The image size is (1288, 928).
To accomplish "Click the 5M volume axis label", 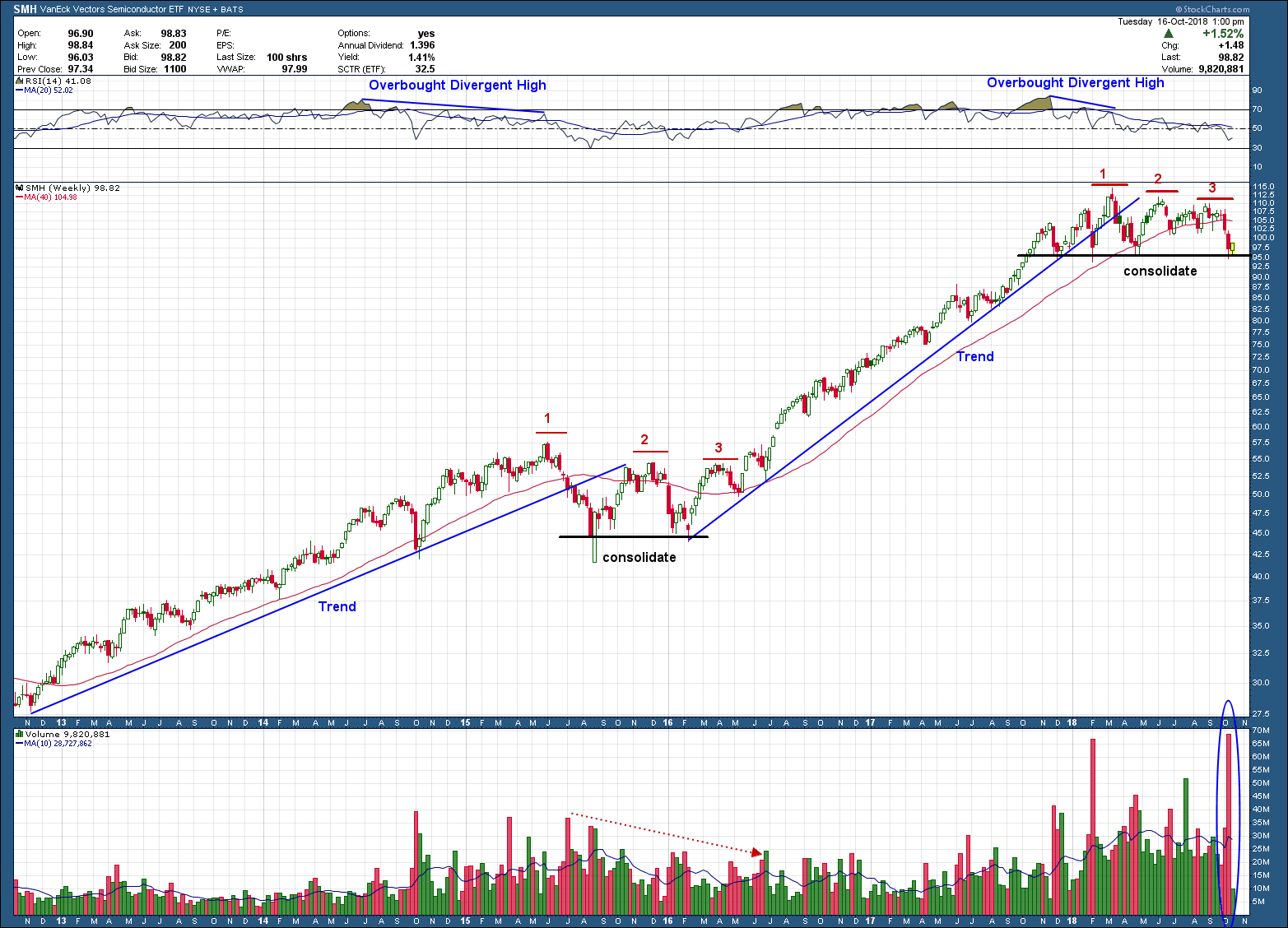I will (1258, 902).
